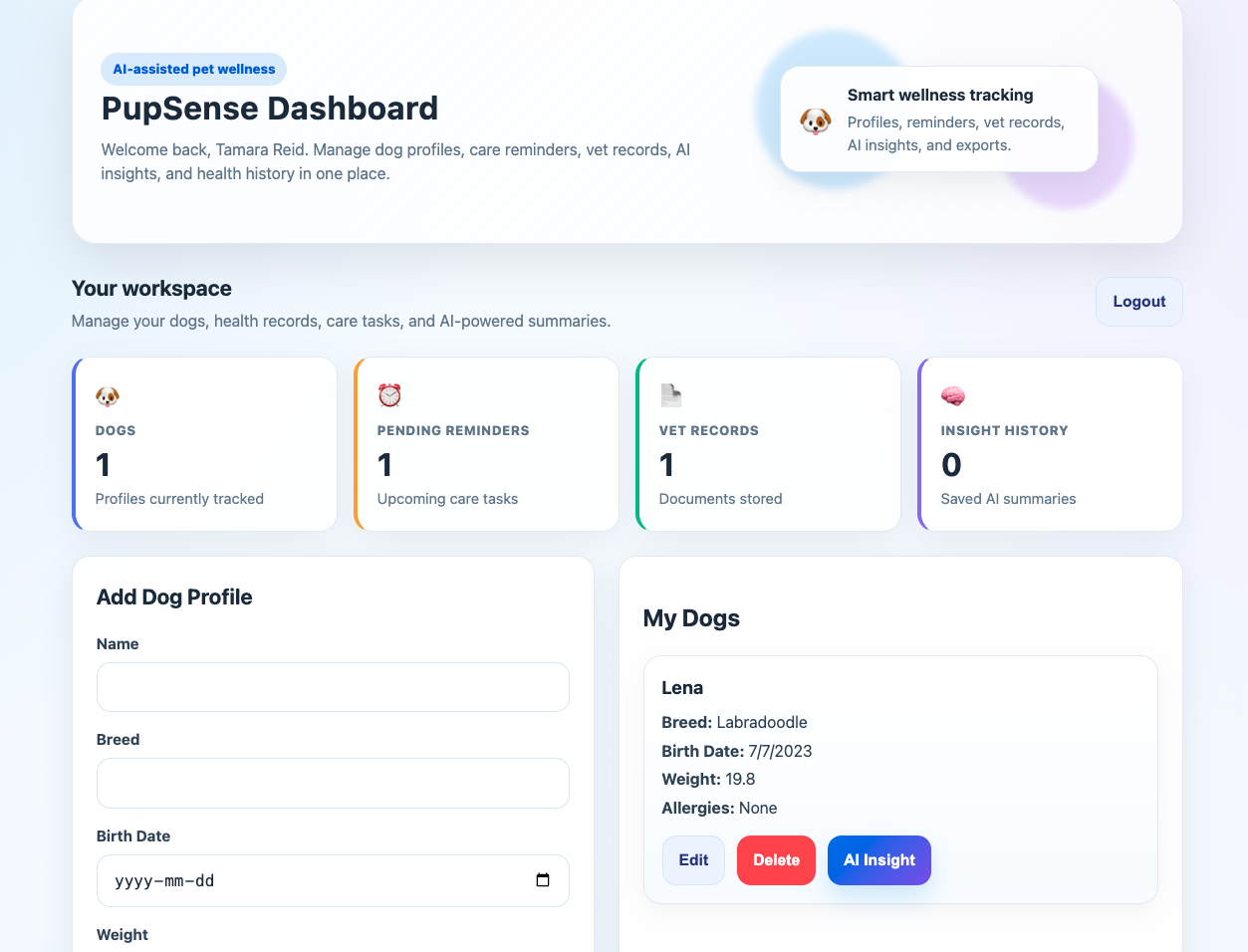1248x952 pixels.
Task: Click into the Name input field
Action: point(333,687)
